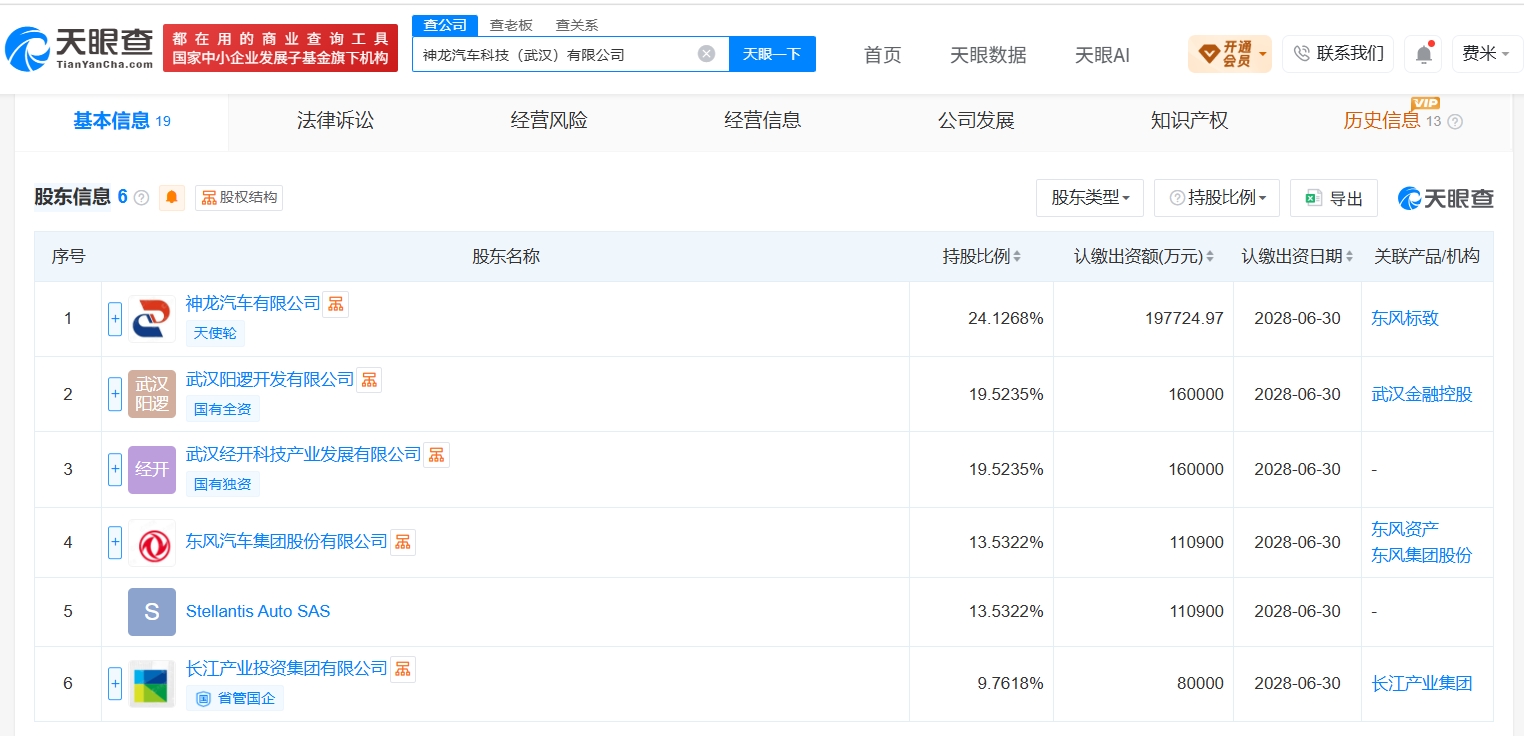Screen dimensions: 1524x736
Task: Open 天眼AI in navigation
Action: [1102, 55]
